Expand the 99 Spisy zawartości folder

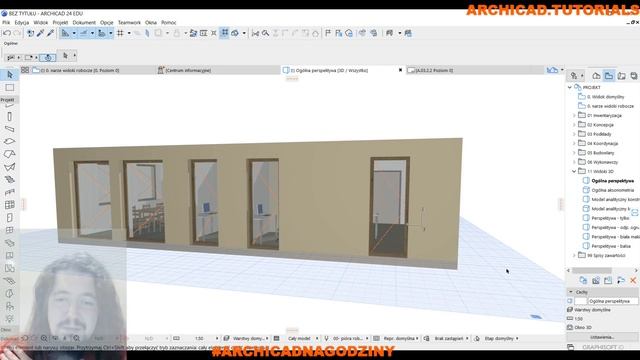(x=574, y=256)
